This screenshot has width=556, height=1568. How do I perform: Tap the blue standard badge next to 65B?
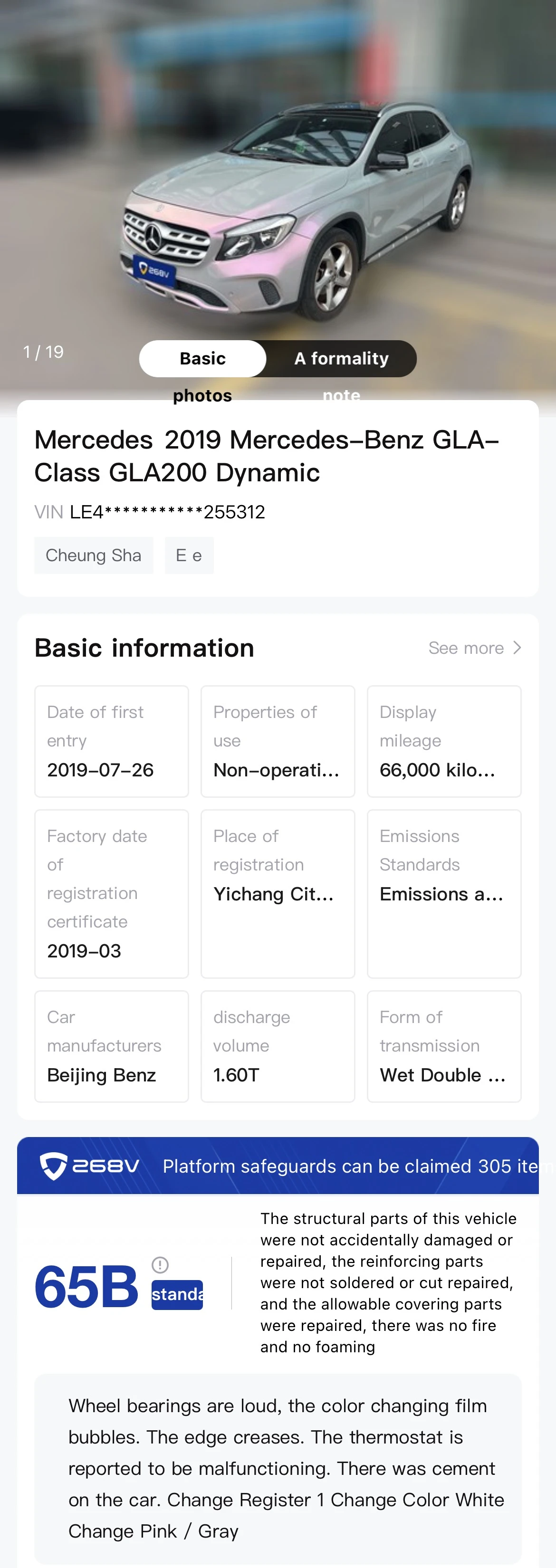click(x=177, y=1294)
